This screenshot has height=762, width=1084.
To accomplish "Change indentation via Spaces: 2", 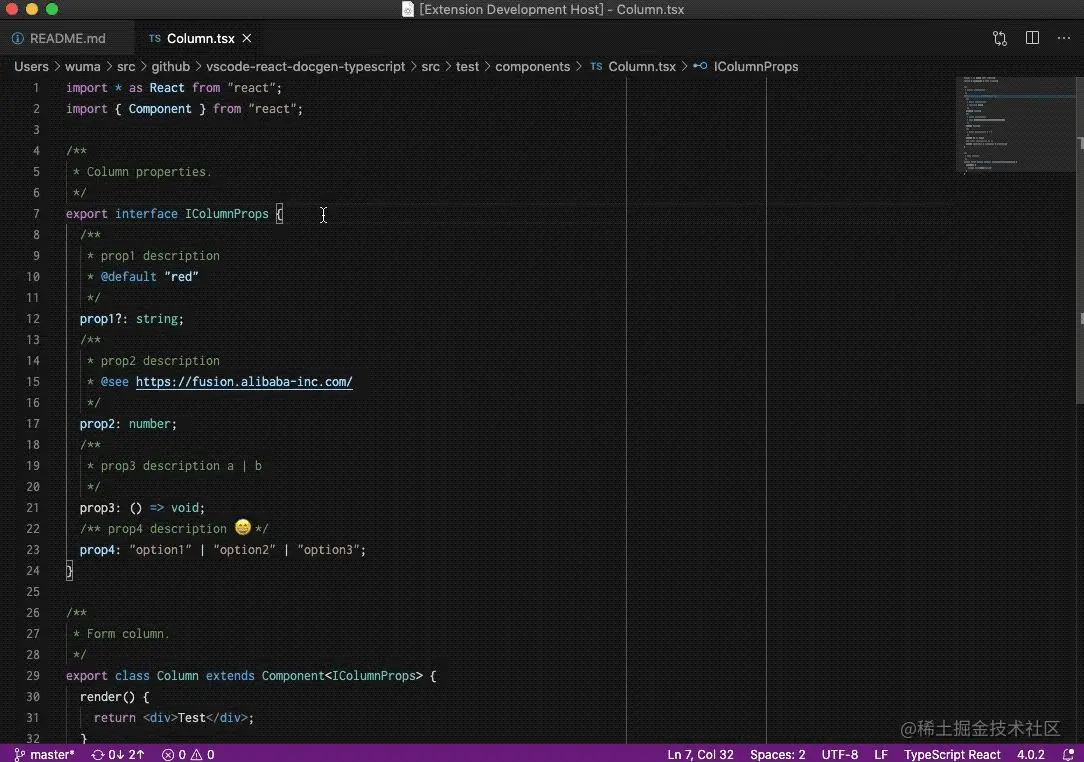I will pos(778,754).
